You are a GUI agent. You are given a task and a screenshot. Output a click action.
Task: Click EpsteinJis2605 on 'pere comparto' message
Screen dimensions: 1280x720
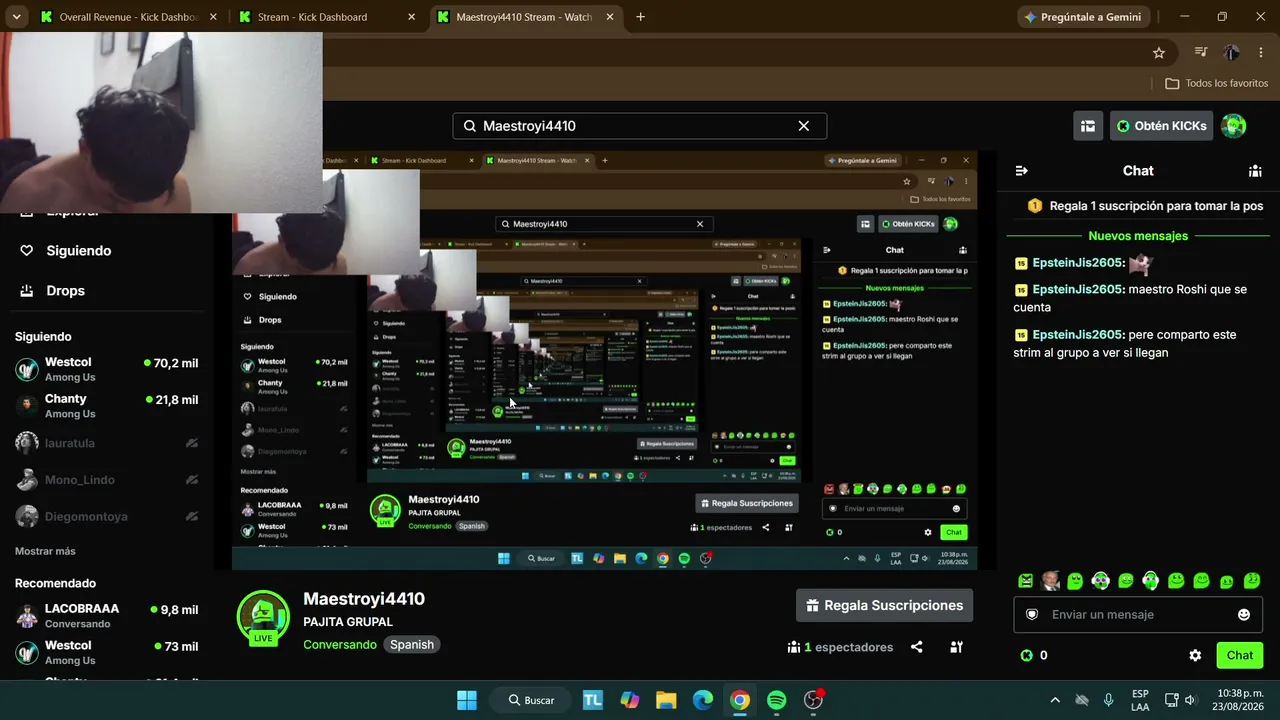click(x=1078, y=335)
